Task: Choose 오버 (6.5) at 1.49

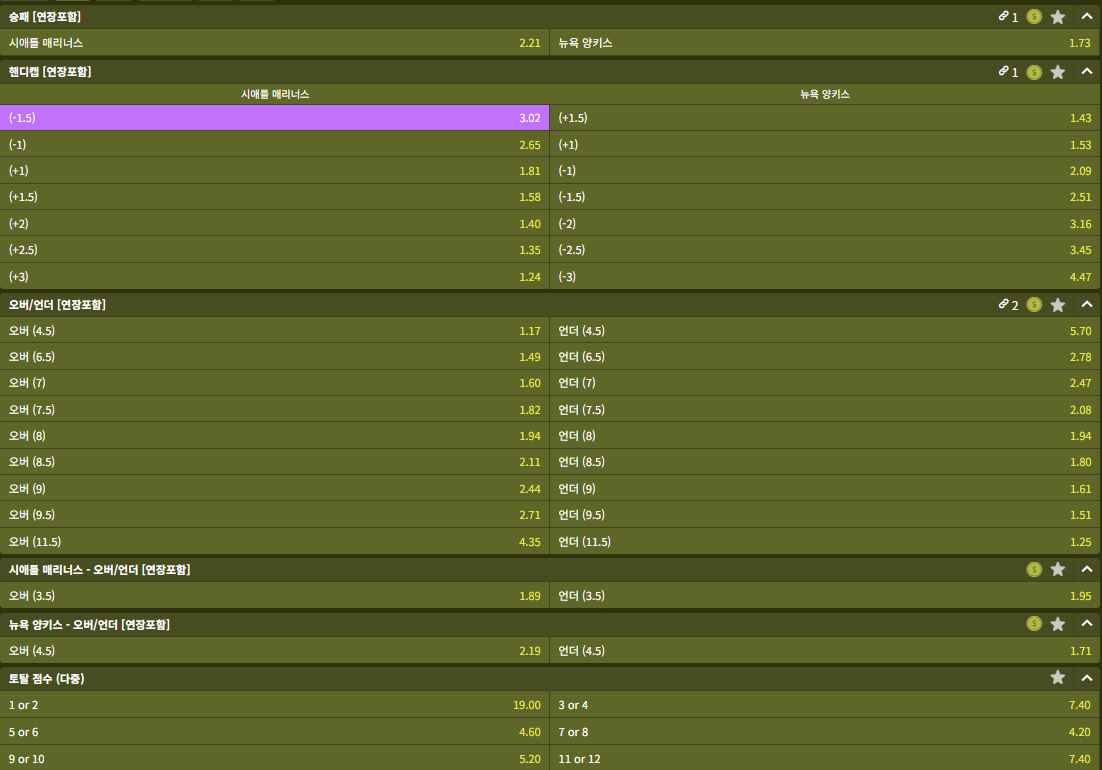Action: click(x=274, y=356)
